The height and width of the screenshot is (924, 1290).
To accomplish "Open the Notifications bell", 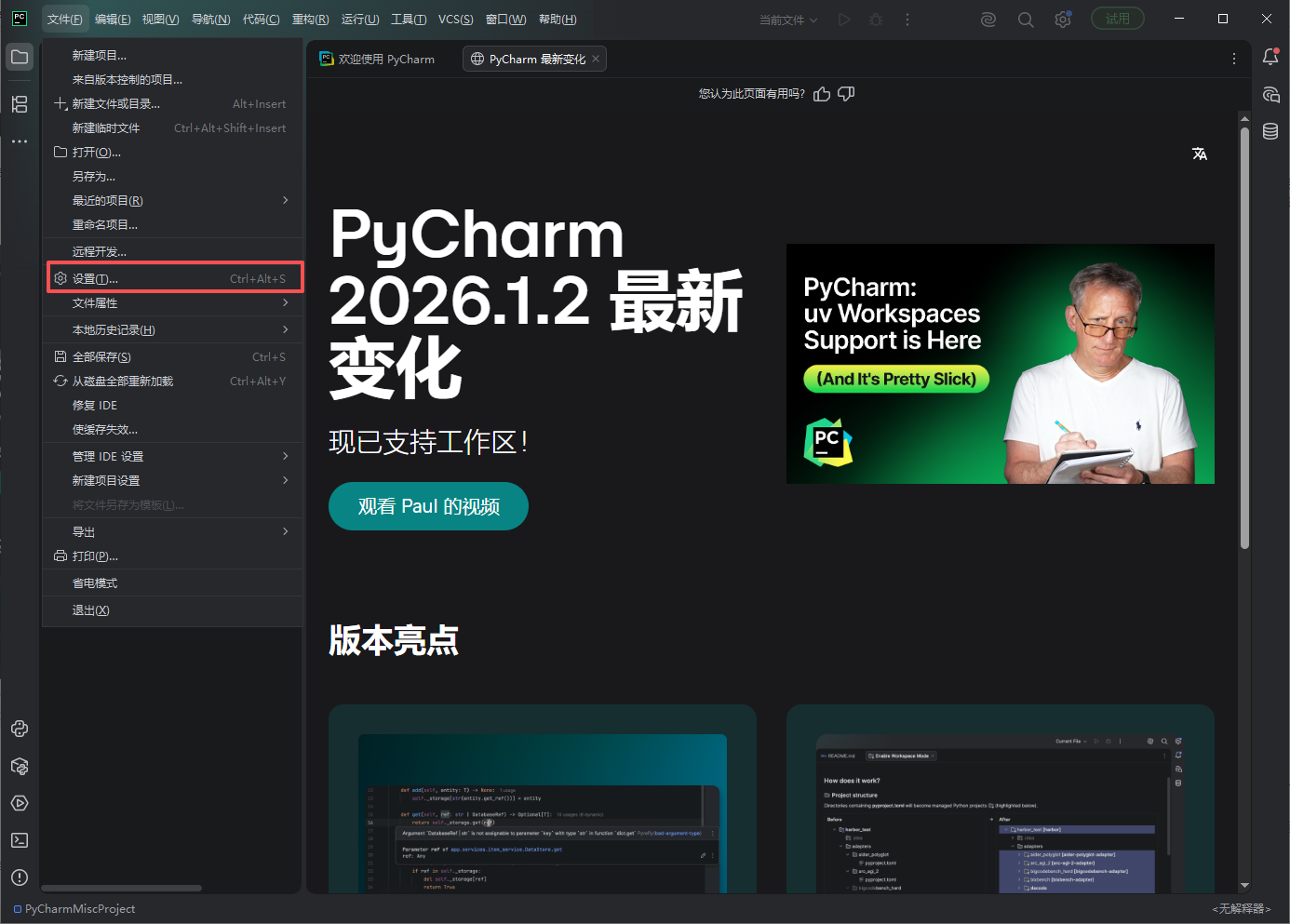I will click(x=1270, y=57).
